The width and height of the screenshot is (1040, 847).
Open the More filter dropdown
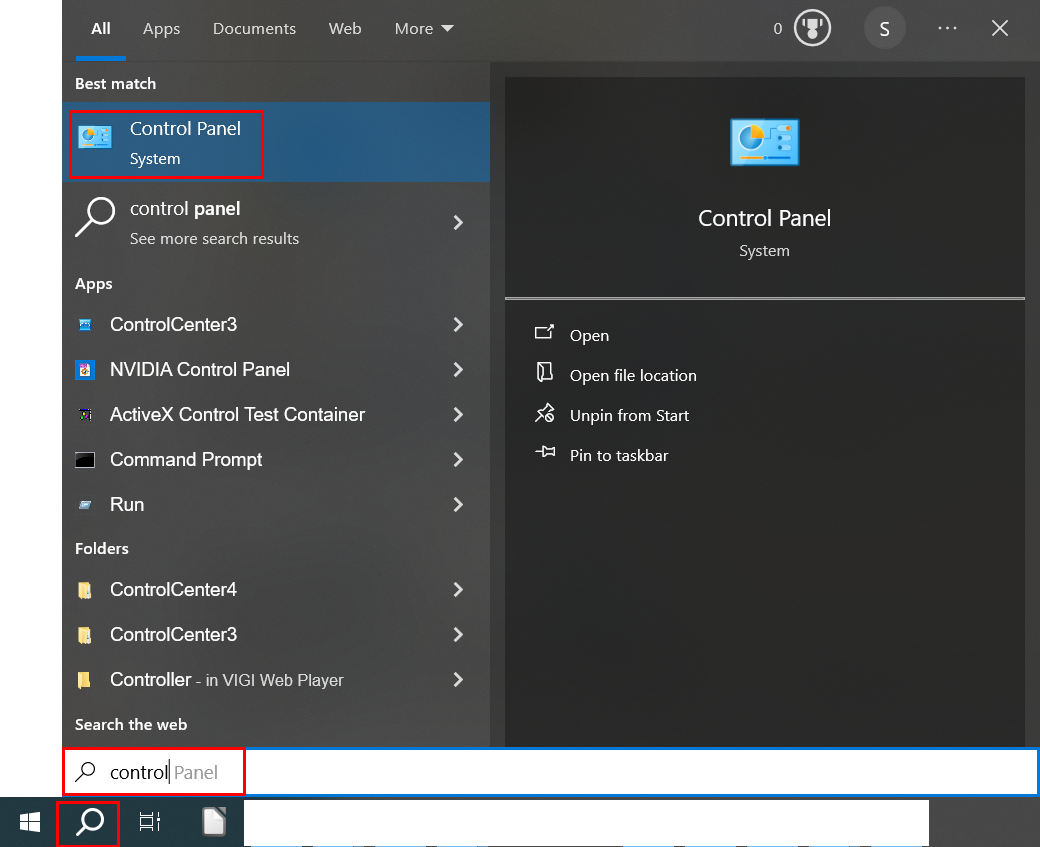tap(424, 29)
